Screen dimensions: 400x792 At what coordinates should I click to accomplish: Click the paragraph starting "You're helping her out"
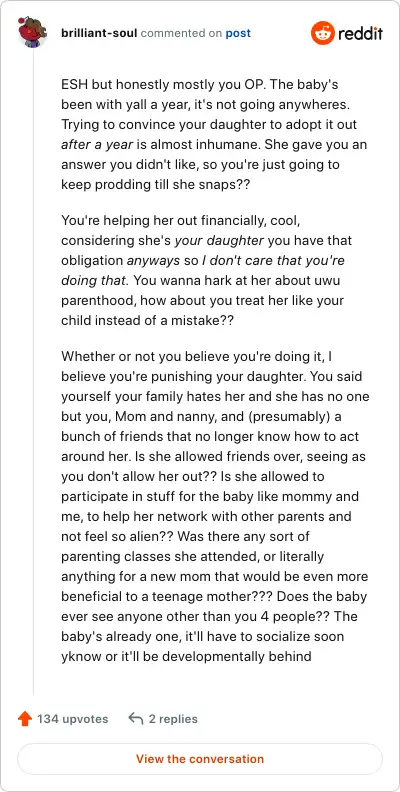[x=210, y=270]
